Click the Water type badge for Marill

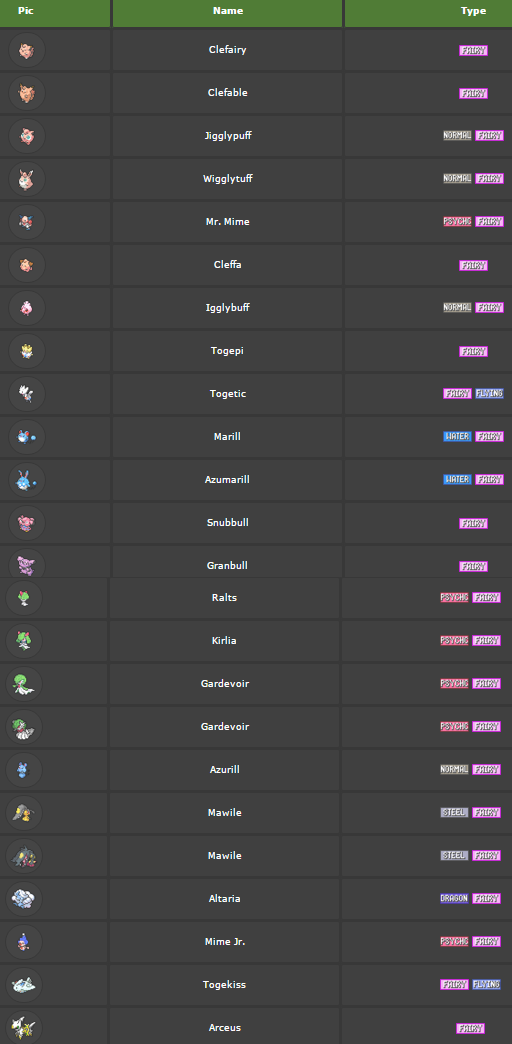coord(457,437)
